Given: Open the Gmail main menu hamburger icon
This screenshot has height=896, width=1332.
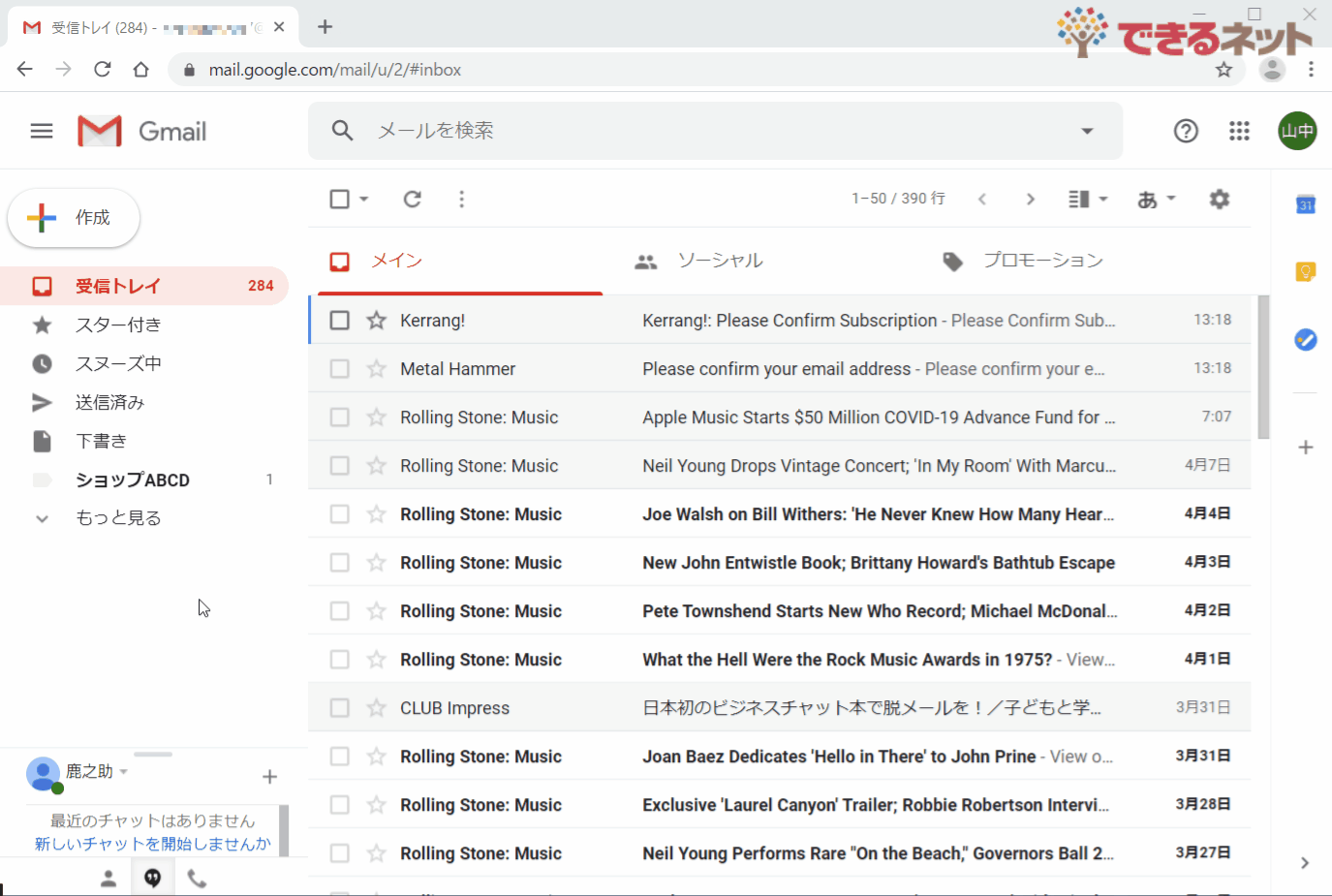Looking at the screenshot, I should click(x=42, y=131).
